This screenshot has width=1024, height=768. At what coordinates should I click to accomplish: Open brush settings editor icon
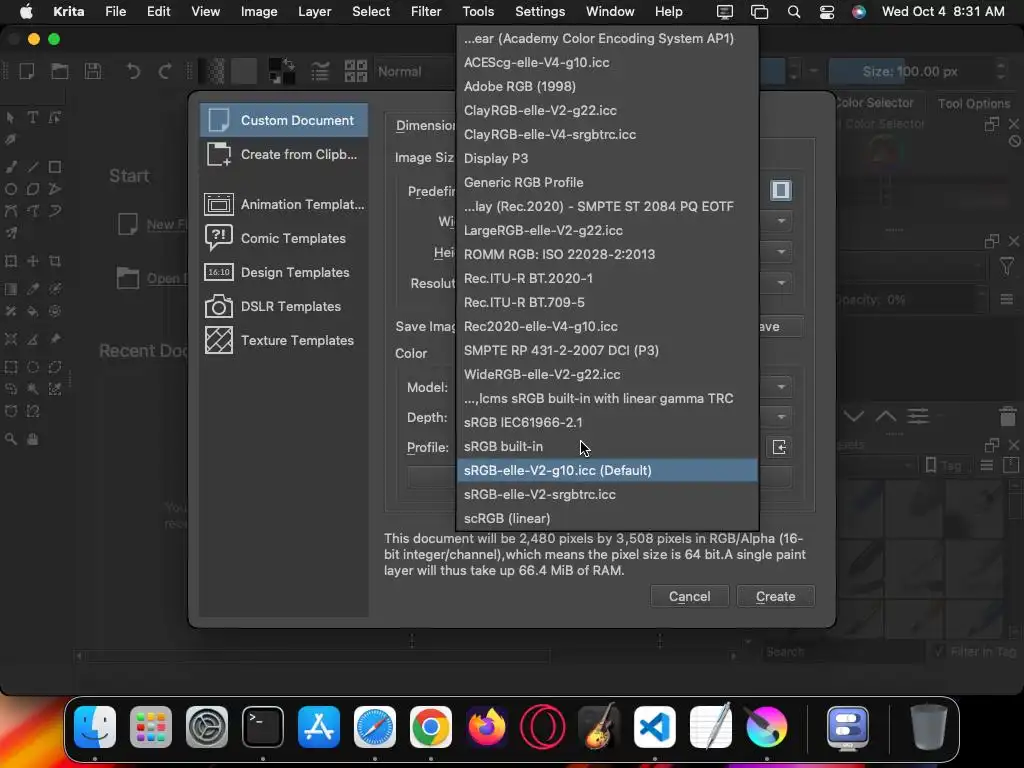(x=319, y=71)
